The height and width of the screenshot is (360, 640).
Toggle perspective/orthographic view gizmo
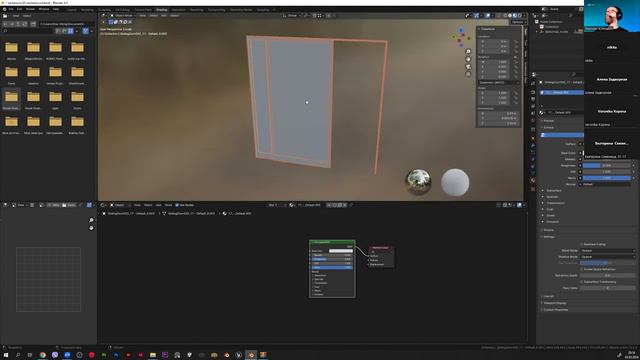[468, 74]
